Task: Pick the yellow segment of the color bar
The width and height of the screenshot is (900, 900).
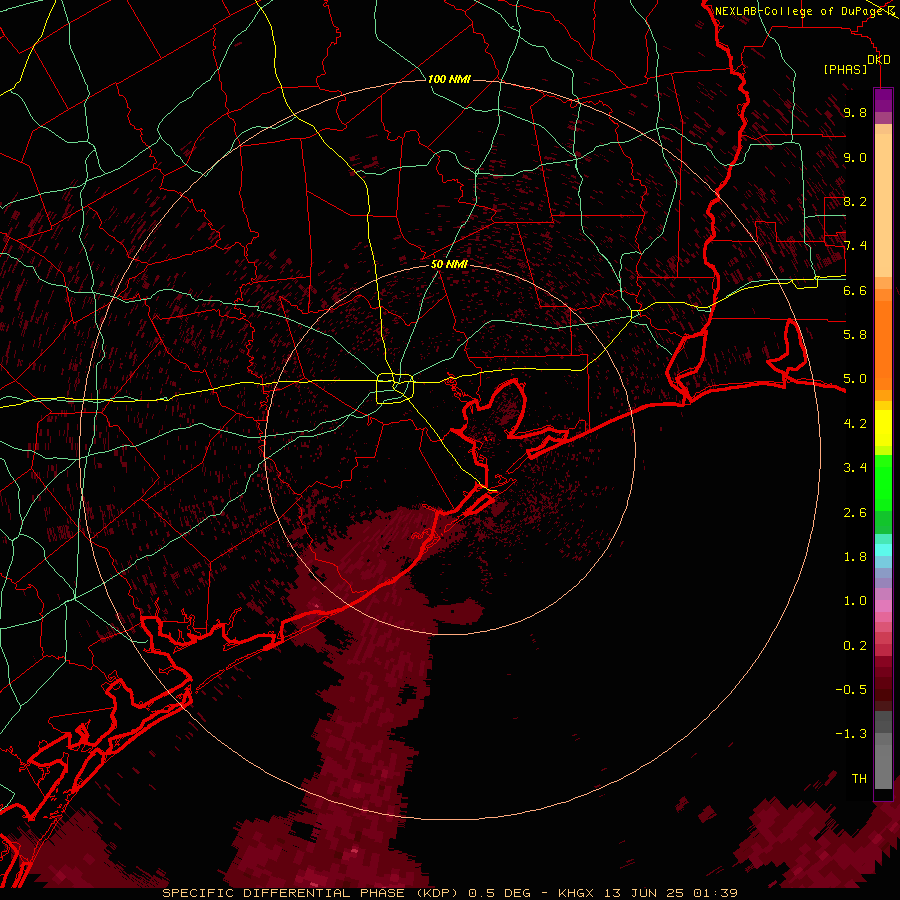Action: [x=883, y=428]
